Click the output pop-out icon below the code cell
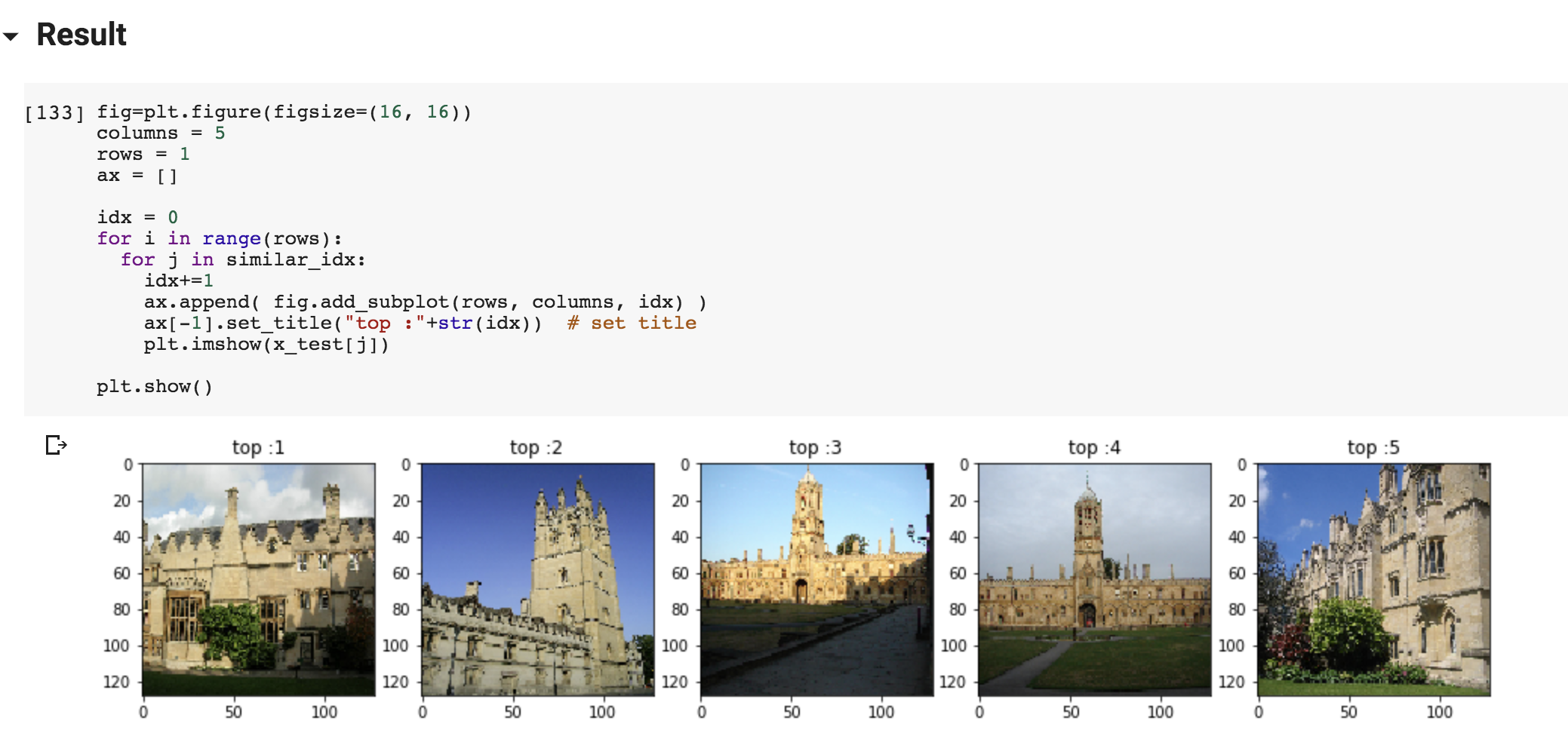 [x=56, y=446]
